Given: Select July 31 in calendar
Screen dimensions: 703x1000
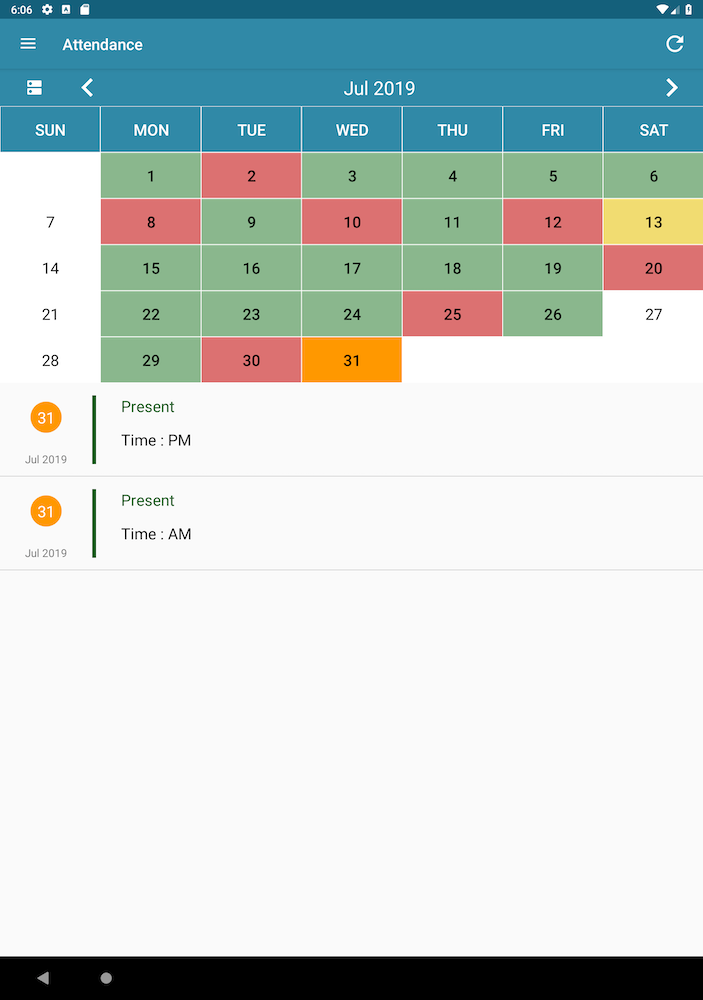Looking at the screenshot, I should coord(352,360).
